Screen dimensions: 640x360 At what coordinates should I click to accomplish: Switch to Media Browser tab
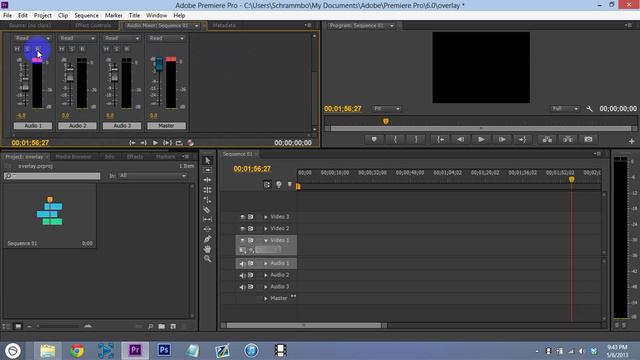tap(73, 157)
